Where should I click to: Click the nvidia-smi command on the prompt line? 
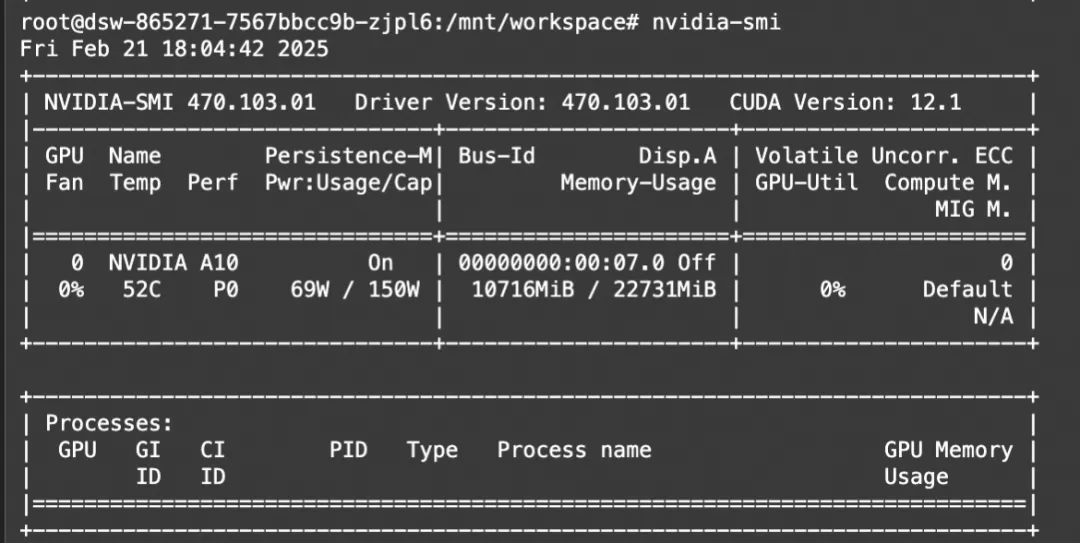click(716, 21)
